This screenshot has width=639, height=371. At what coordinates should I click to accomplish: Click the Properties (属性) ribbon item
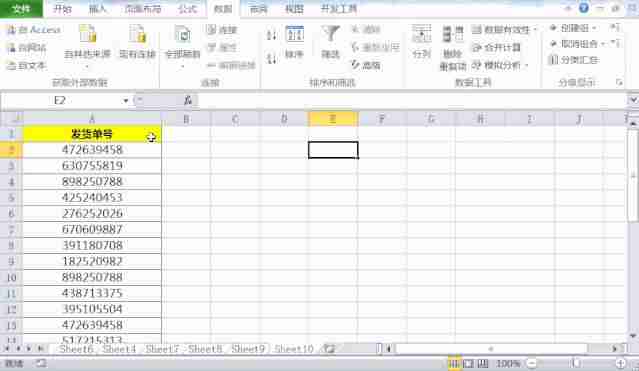tap(222, 48)
